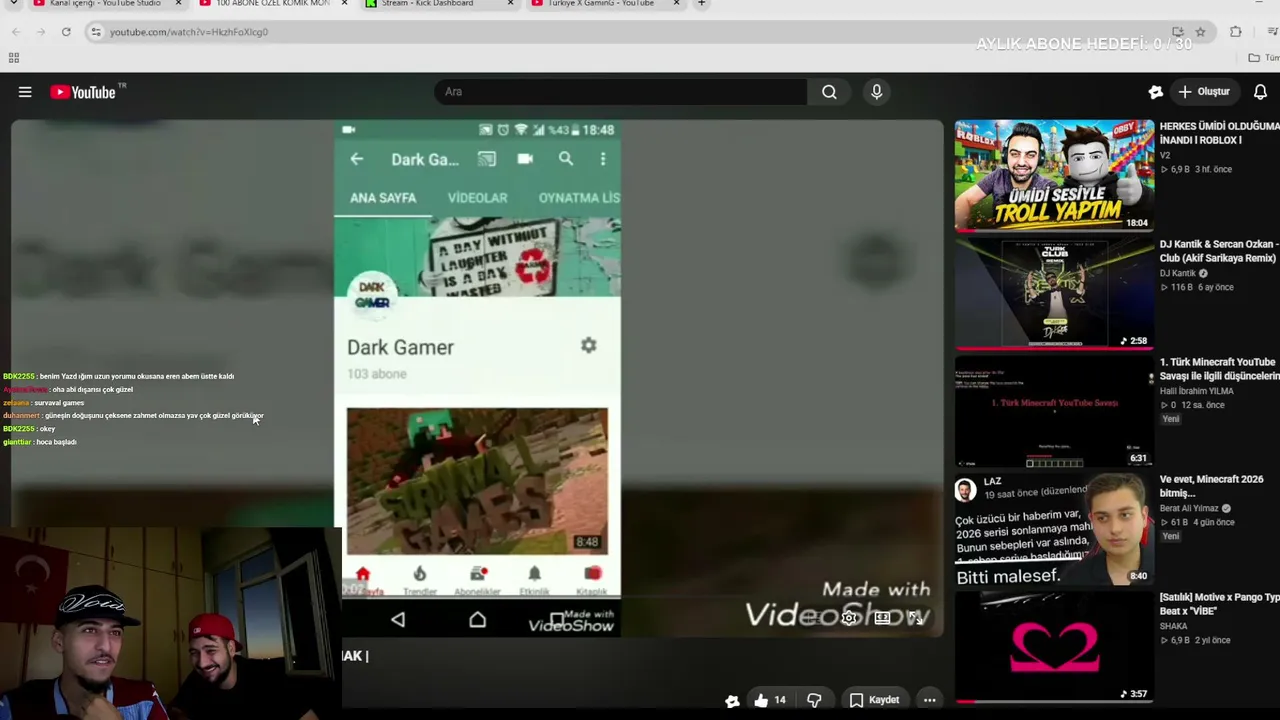Visit the SHAKA channel link
This screenshot has width=1280, height=720.
click(1174, 627)
